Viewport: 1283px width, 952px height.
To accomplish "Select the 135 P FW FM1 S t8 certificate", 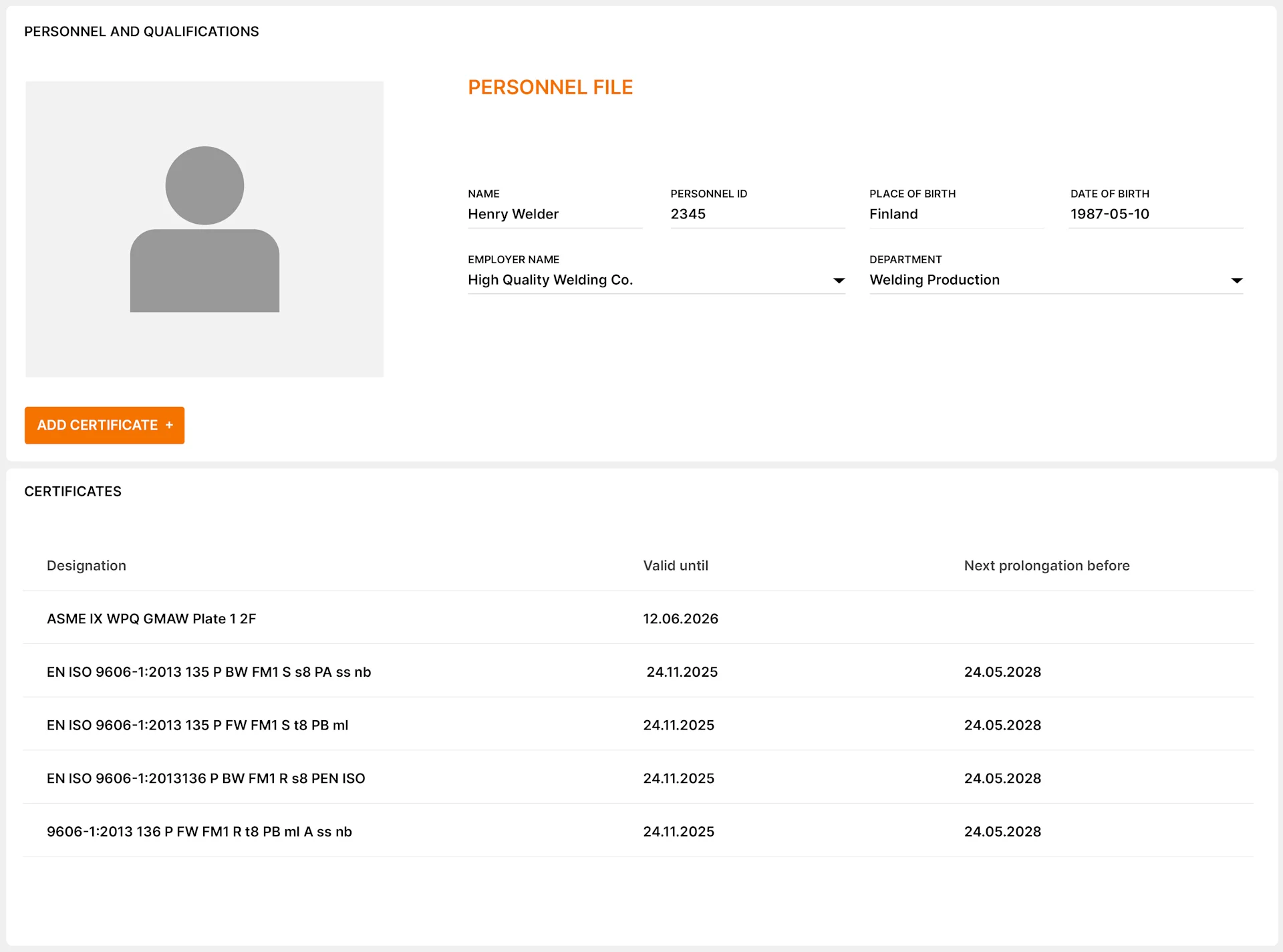I will coord(197,726).
